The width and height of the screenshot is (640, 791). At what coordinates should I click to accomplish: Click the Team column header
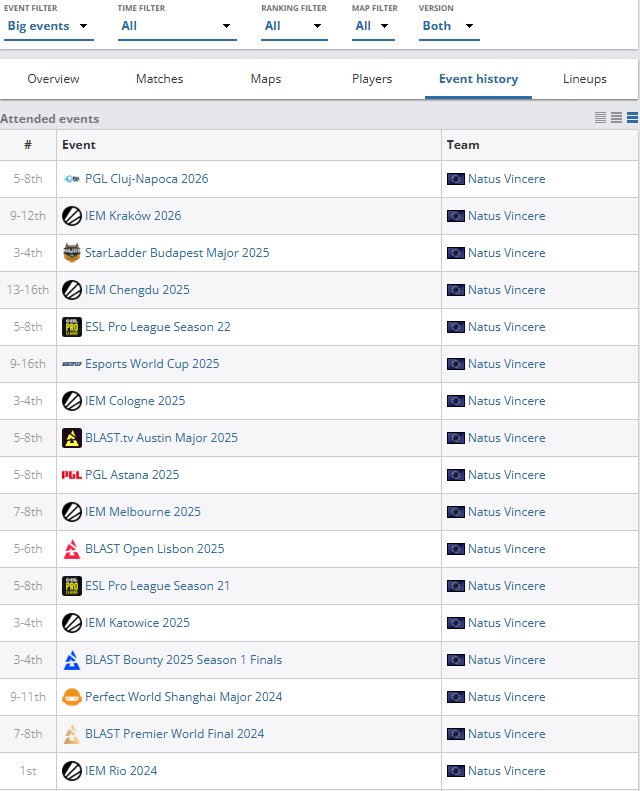coord(540,145)
